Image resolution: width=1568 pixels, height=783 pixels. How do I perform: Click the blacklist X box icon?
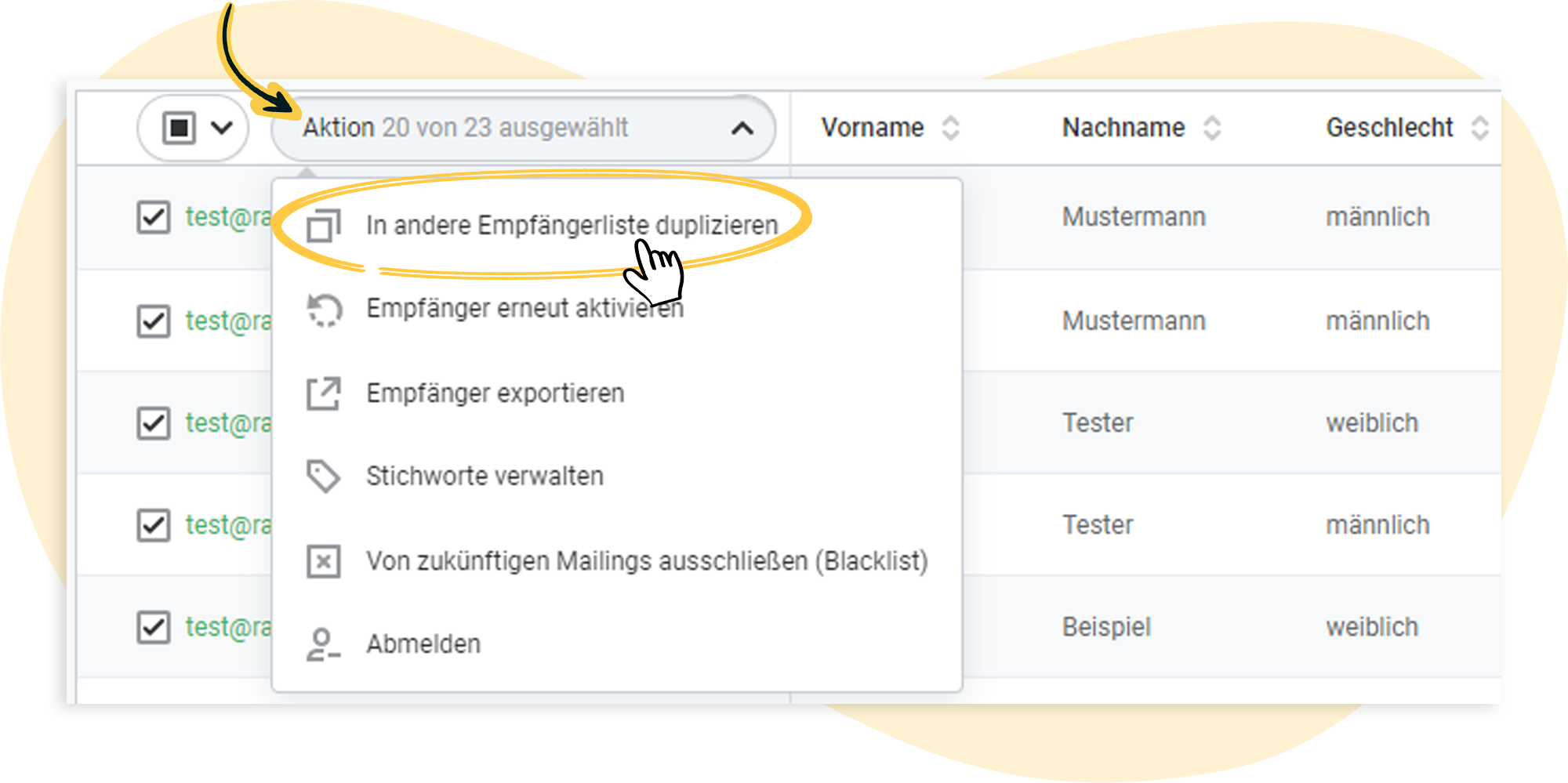point(323,561)
